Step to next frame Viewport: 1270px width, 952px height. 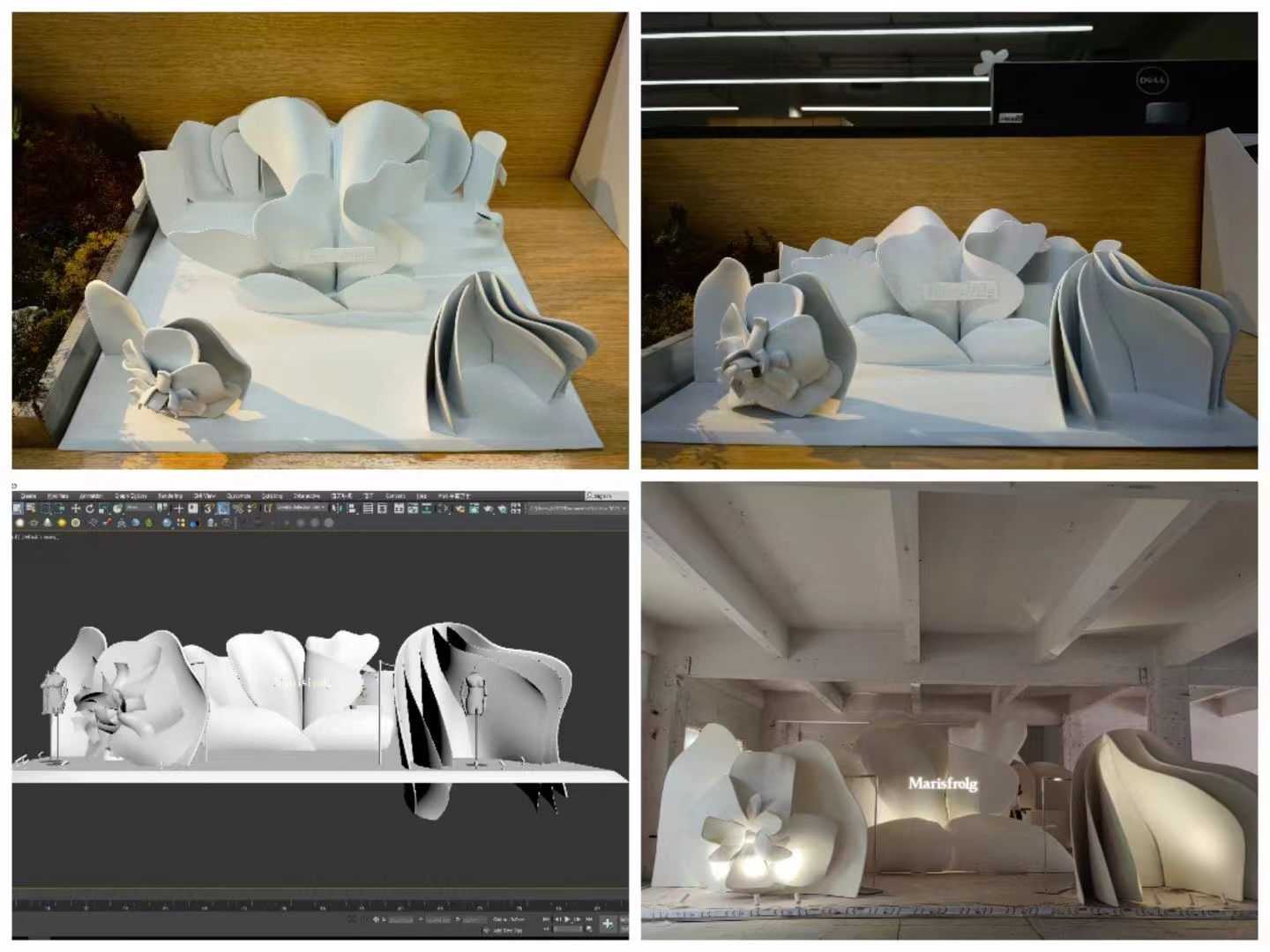tap(578, 919)
